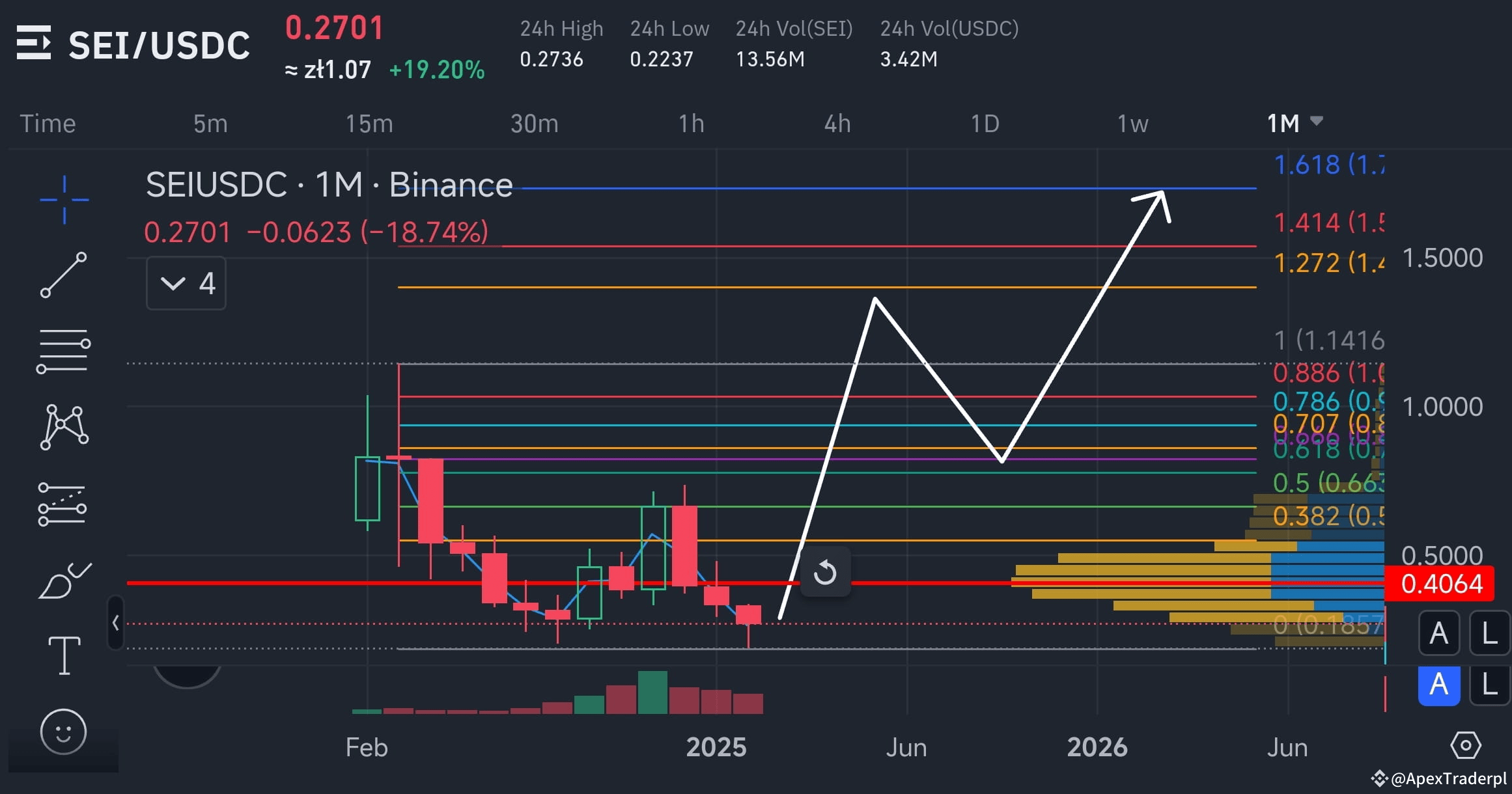
Task: Click the 24h Low value 0.2237
Action: pos(662,59)
